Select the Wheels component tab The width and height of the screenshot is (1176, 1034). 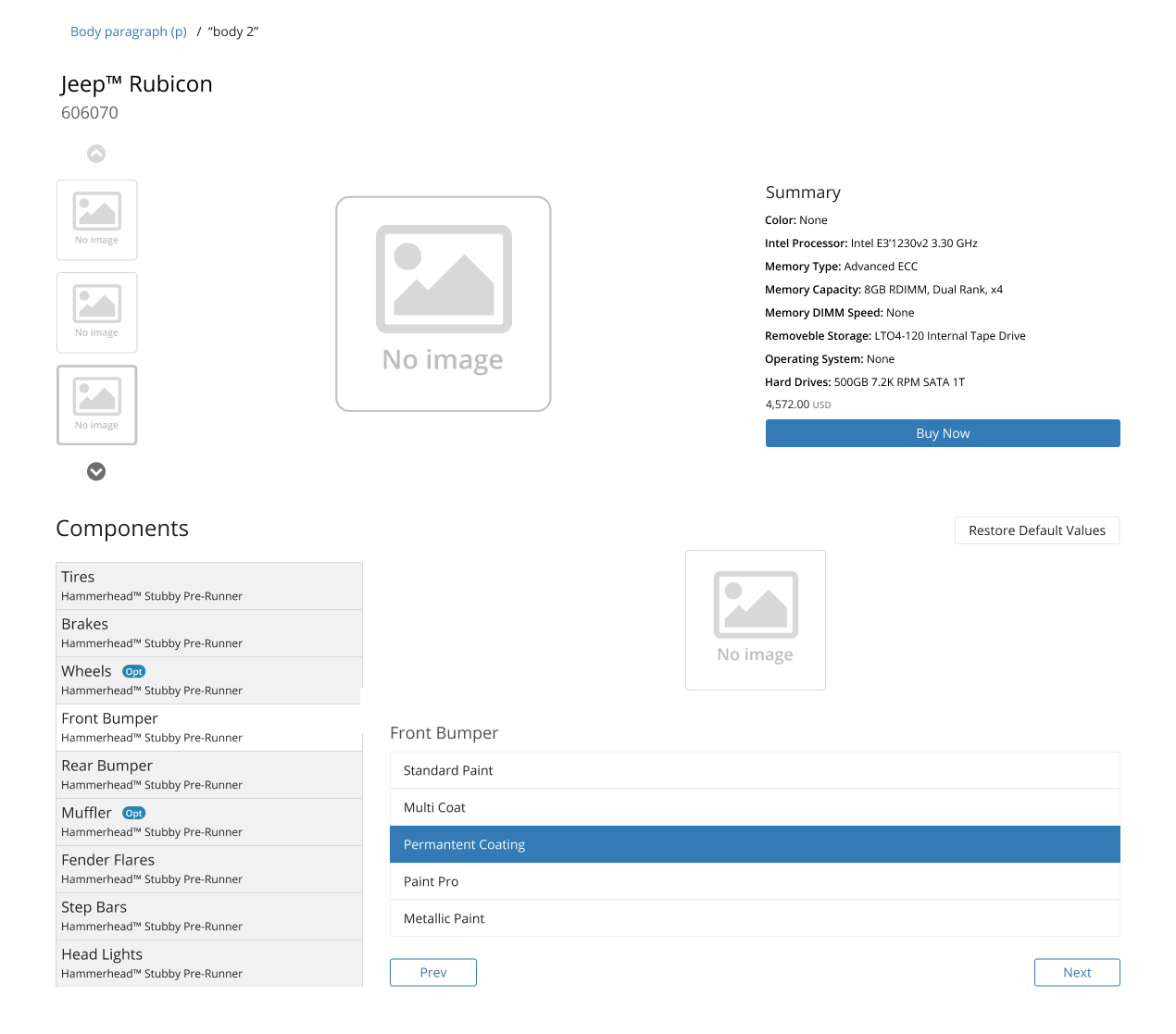tap(209, 680)
